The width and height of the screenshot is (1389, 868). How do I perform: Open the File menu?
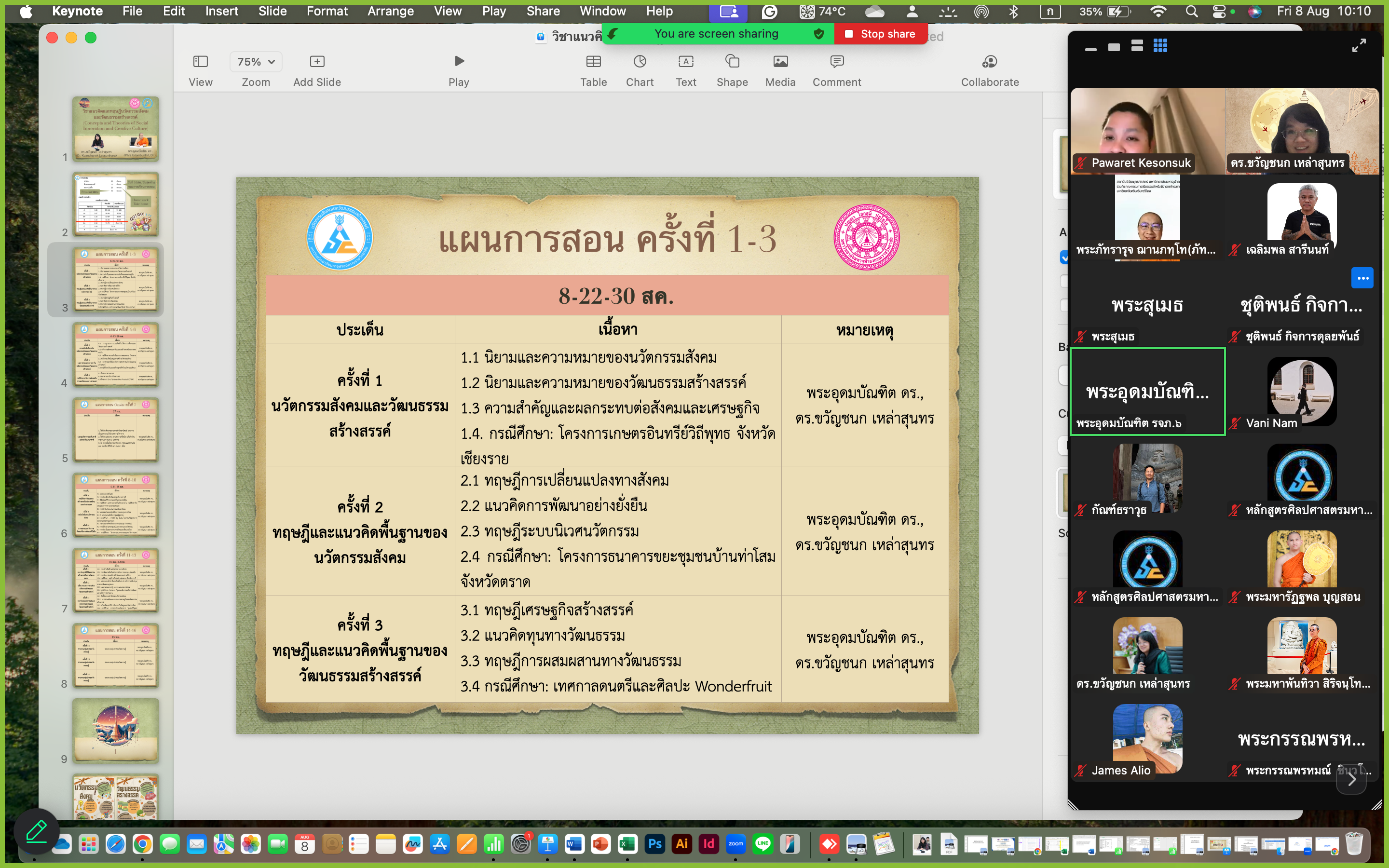tap(132, 11)
